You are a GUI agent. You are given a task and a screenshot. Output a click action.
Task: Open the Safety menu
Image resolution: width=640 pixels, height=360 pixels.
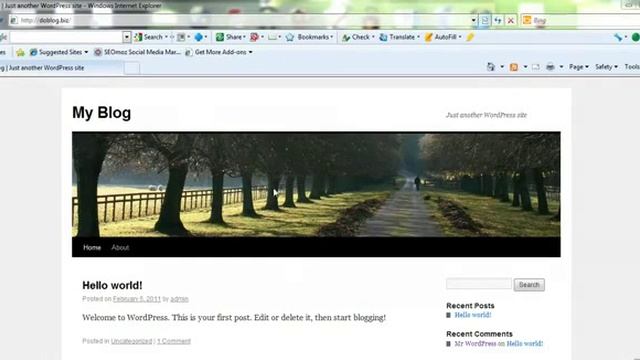point(606,67)
